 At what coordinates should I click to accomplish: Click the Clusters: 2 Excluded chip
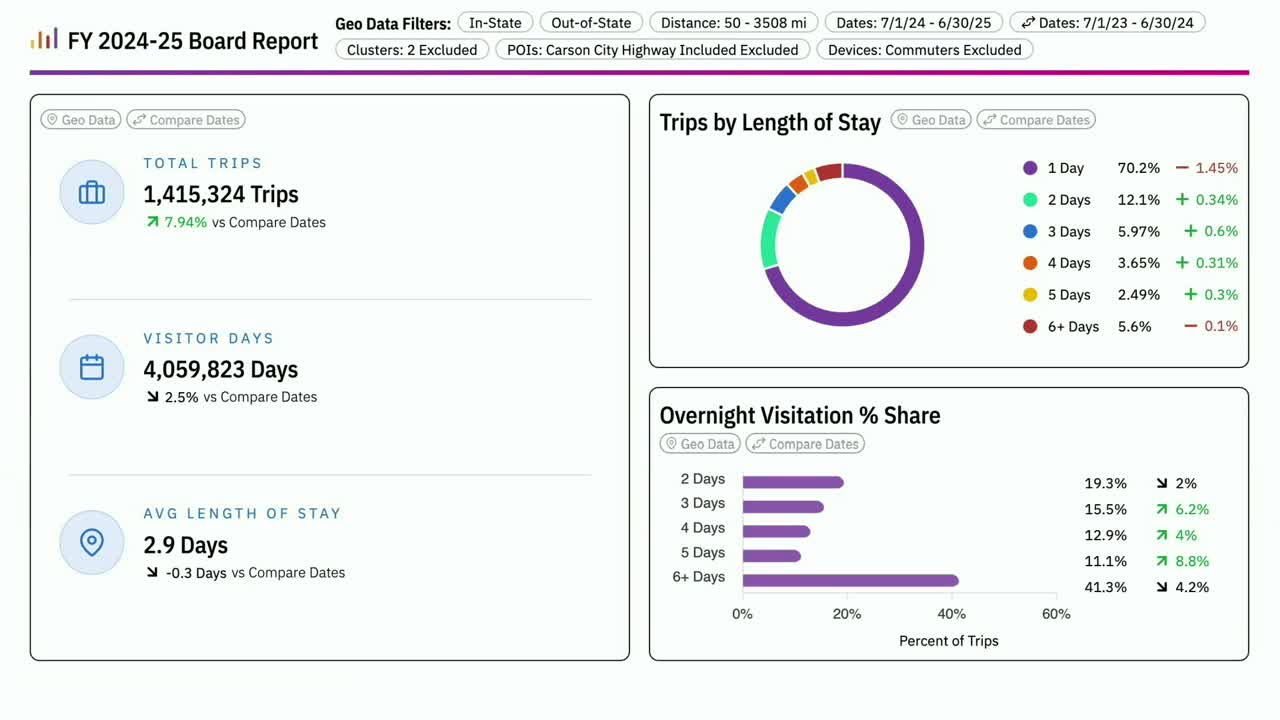[412, 50]
